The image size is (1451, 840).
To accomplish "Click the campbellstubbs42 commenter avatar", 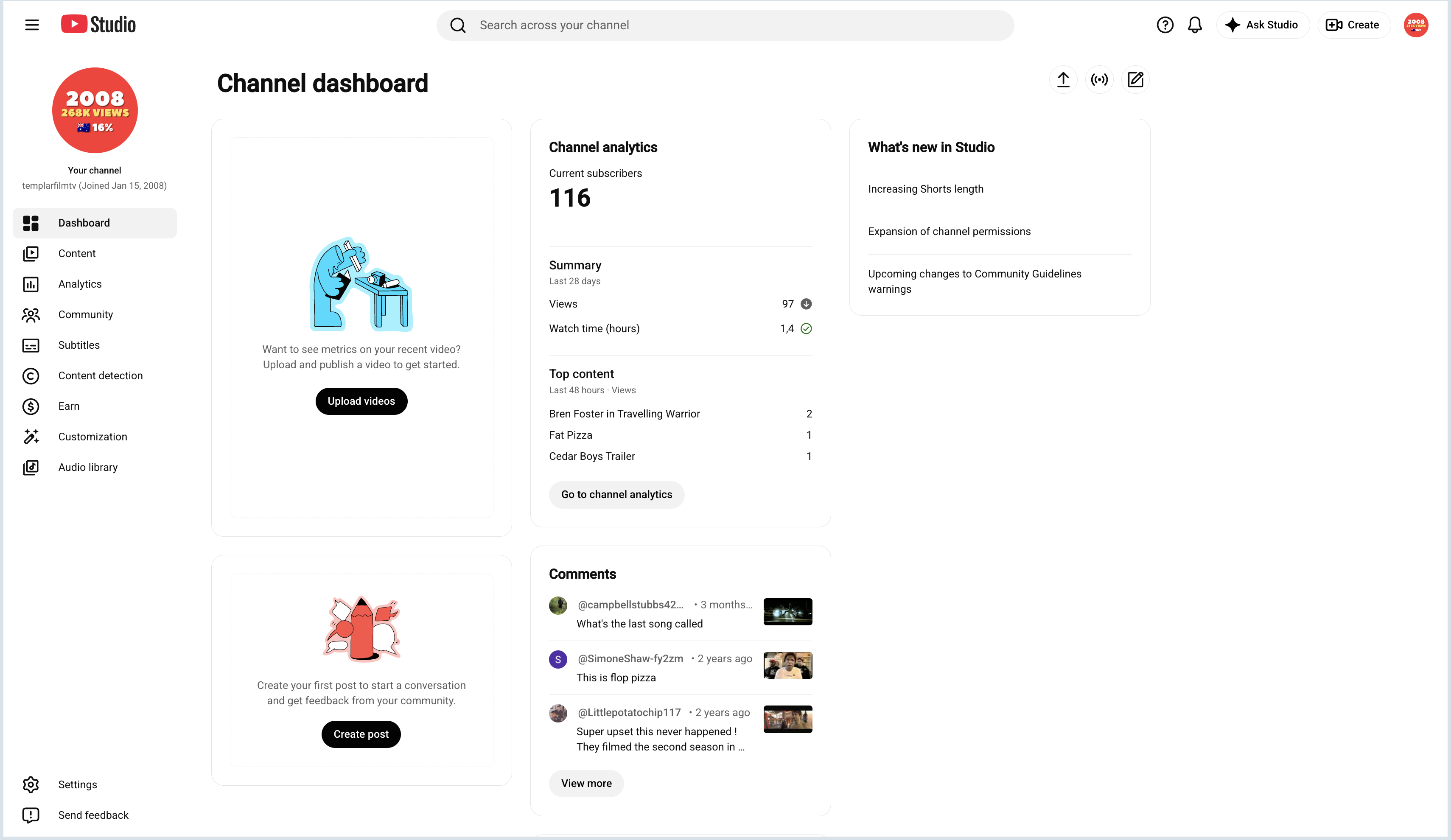I will (558, 605).
